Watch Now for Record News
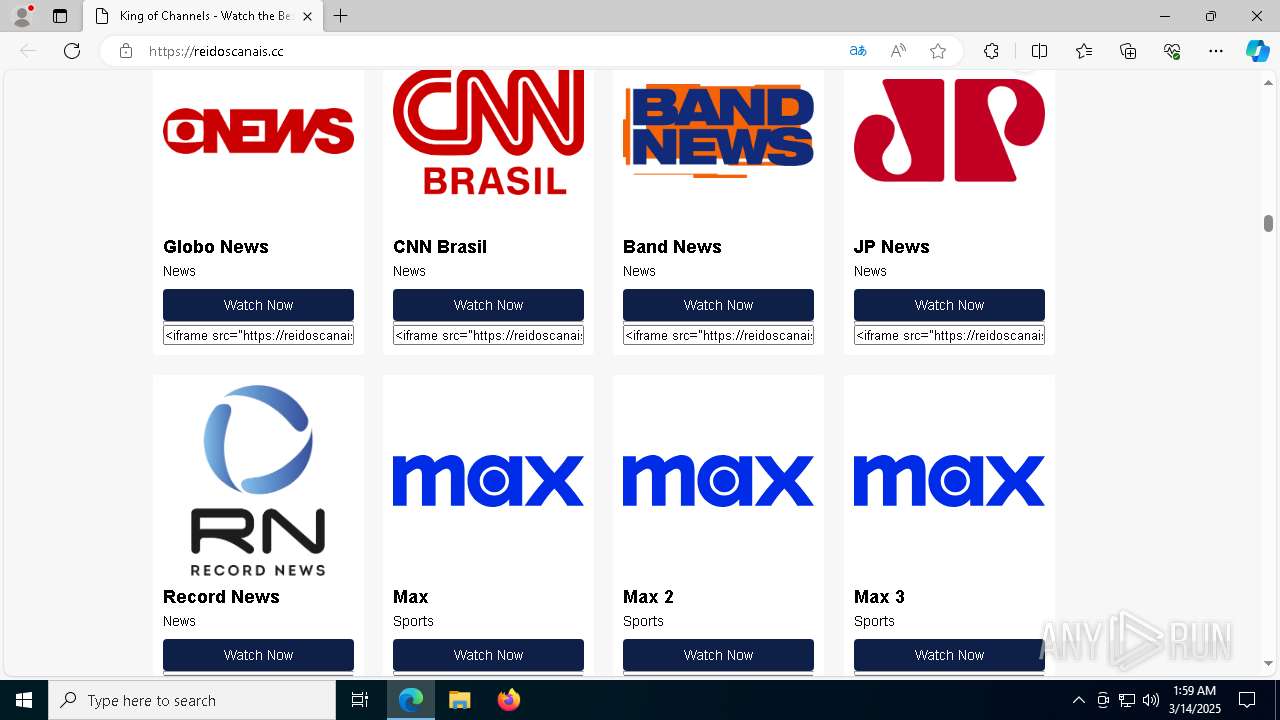 click(x=258, y=655)
